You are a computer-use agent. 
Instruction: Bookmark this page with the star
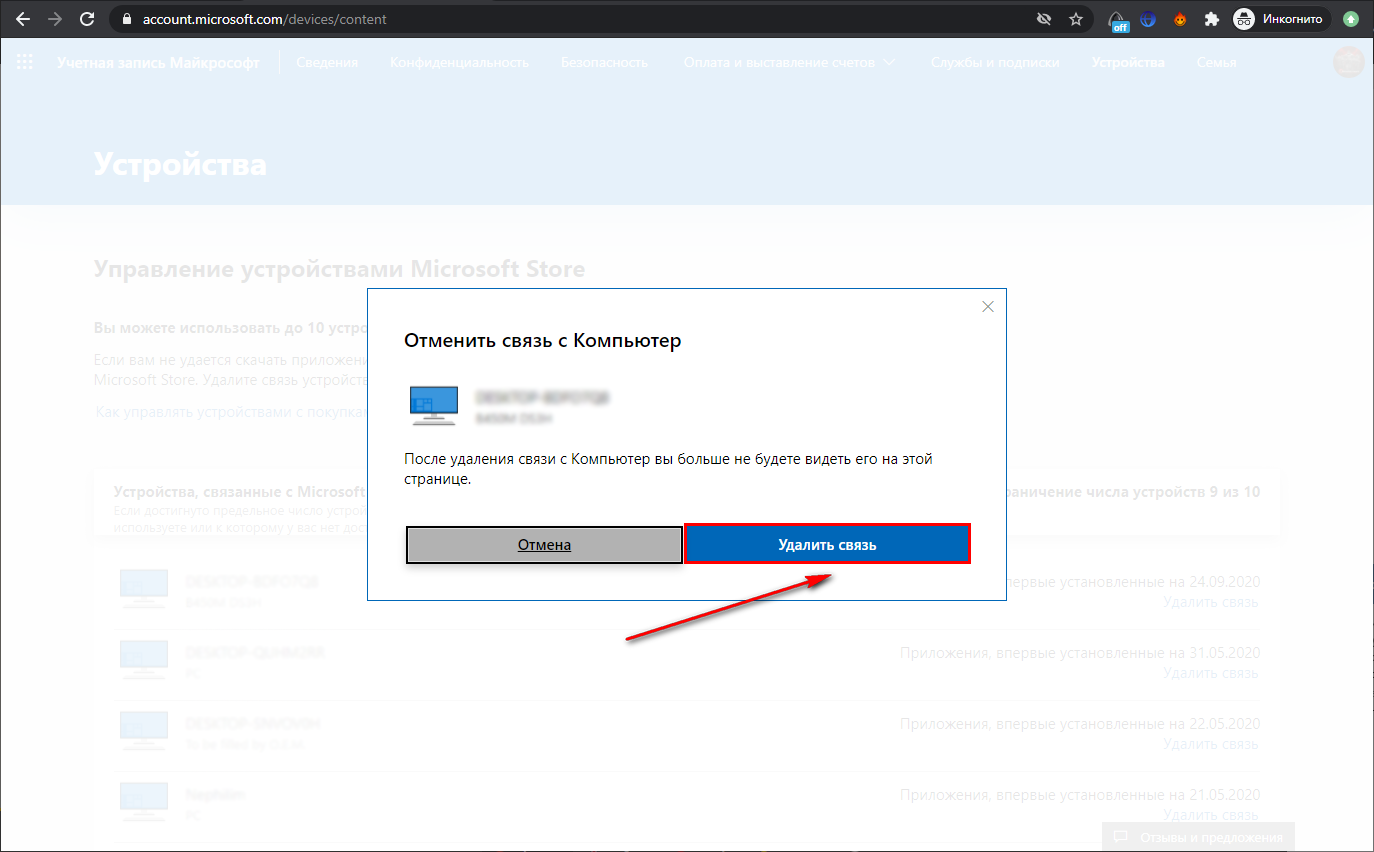coord(1076,19)
